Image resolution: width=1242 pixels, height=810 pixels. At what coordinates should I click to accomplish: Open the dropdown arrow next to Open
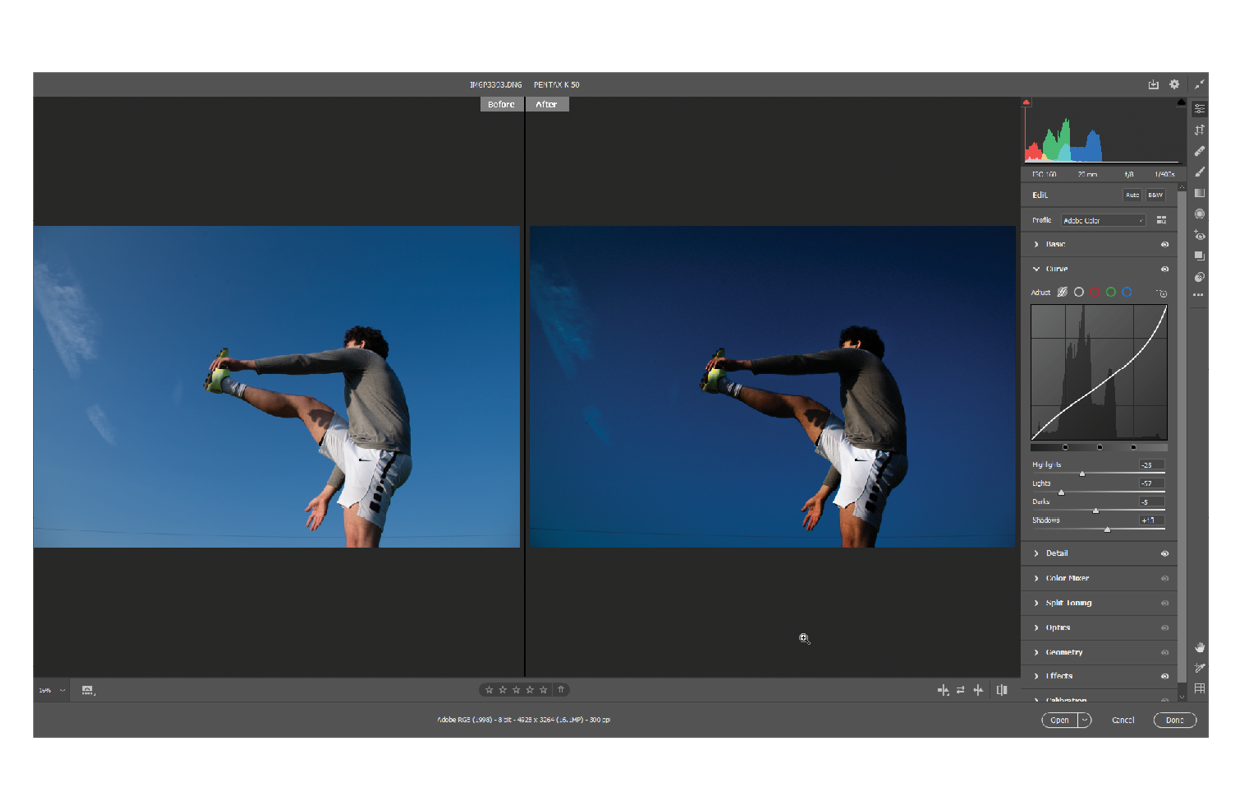(1085, 720)
